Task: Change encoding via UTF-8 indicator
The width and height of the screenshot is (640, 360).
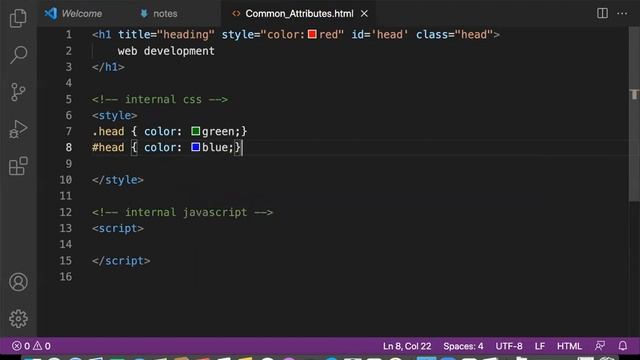Action: coord(509,346)
